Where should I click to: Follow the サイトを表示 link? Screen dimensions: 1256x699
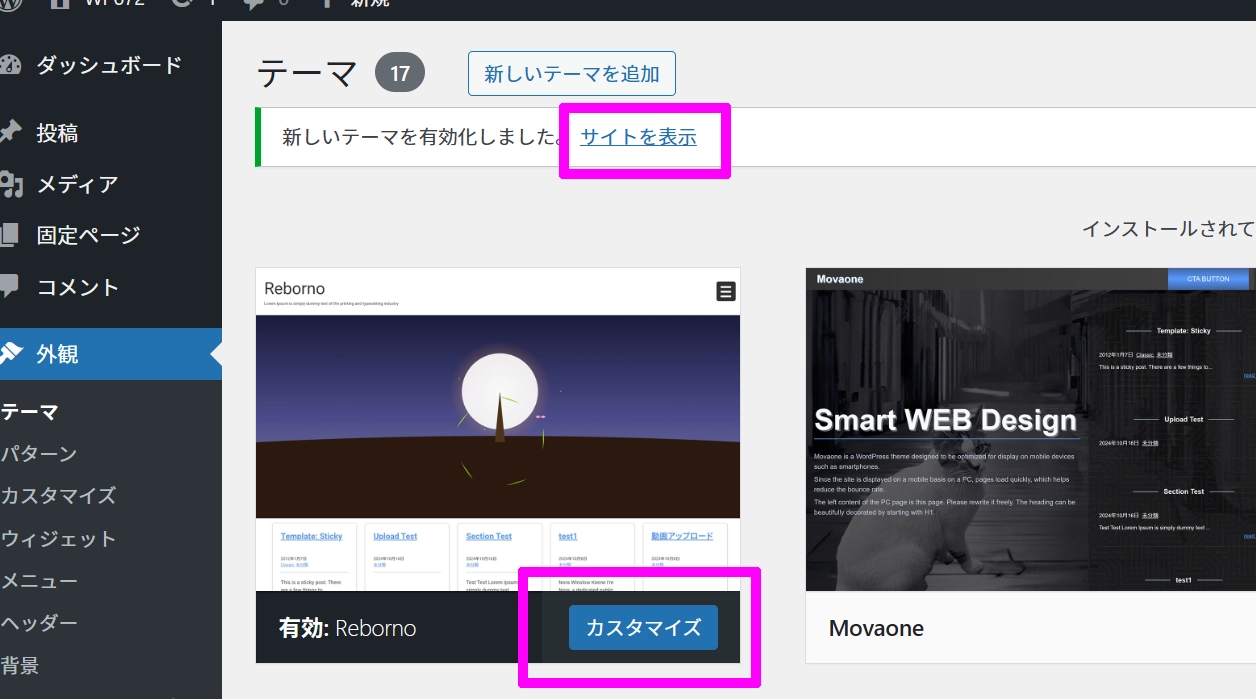[x=638, y=137]
